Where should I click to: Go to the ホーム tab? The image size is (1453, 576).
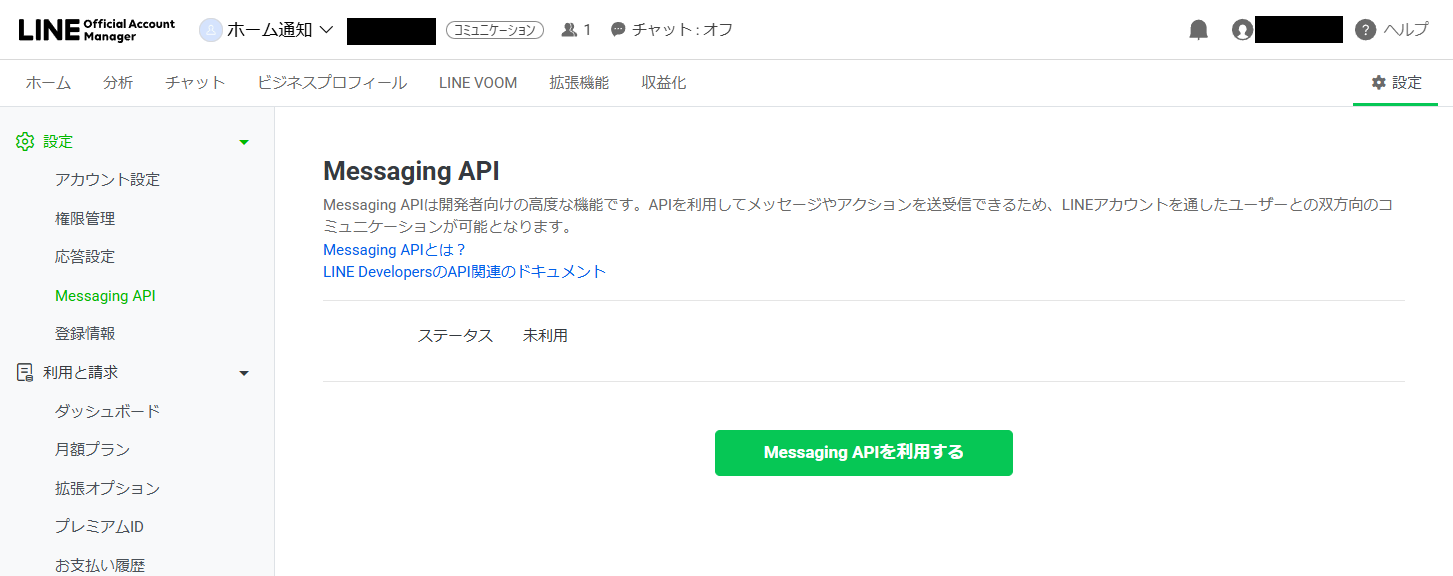tap(48, 83)
